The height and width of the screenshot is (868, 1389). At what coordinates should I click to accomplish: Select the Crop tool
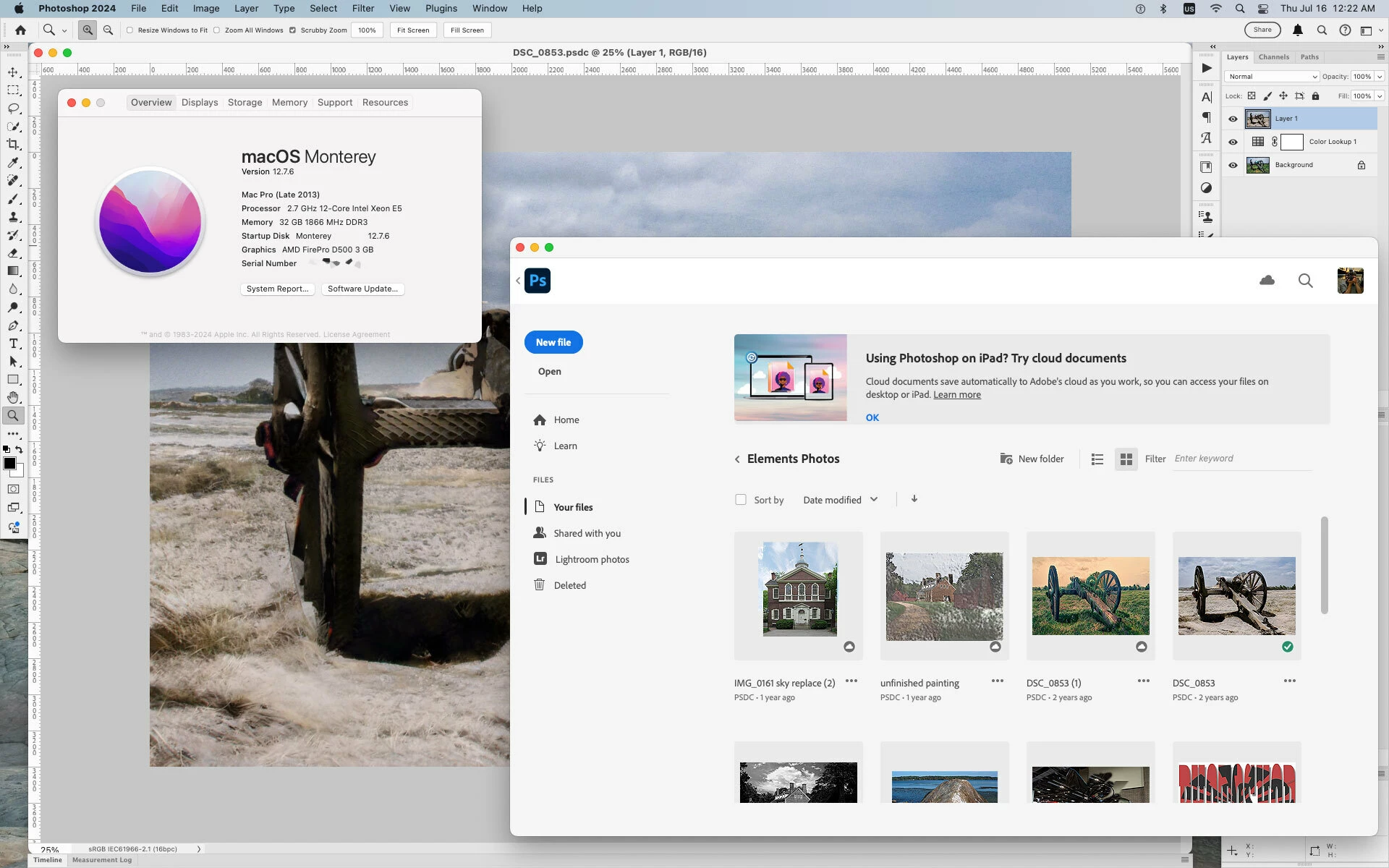[13, 145]
